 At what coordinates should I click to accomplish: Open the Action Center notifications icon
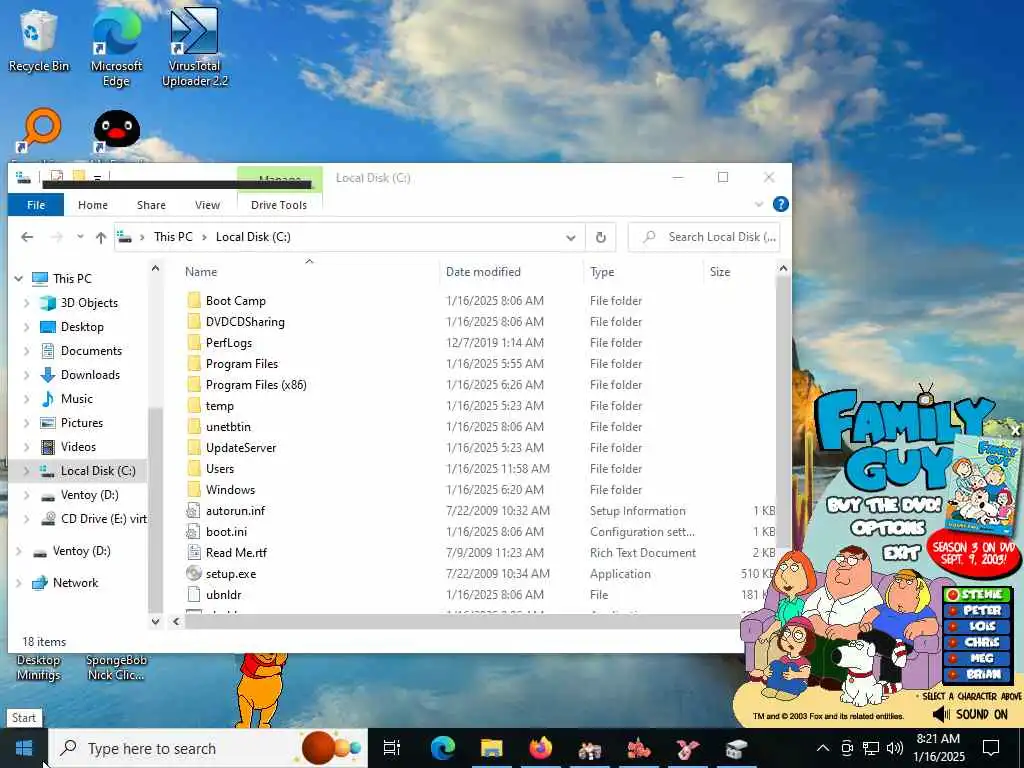(x=991, y=748)
